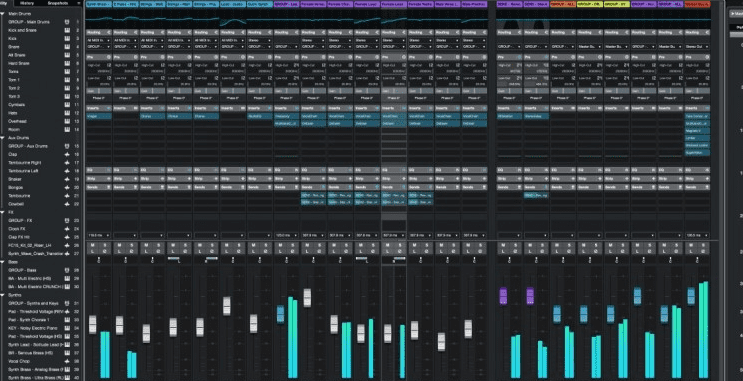Collapse the Aux Drums folder
743x381 pixels.
point(2,138)
